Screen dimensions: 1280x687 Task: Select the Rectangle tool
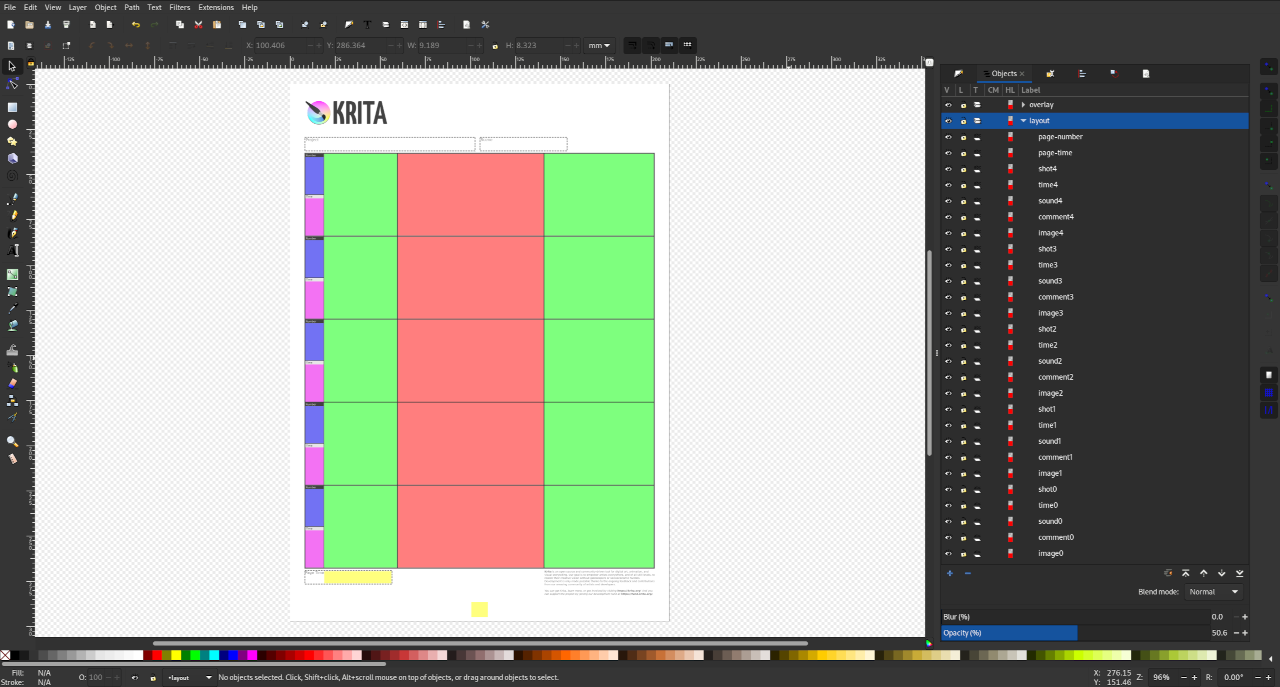pos(12,108)
